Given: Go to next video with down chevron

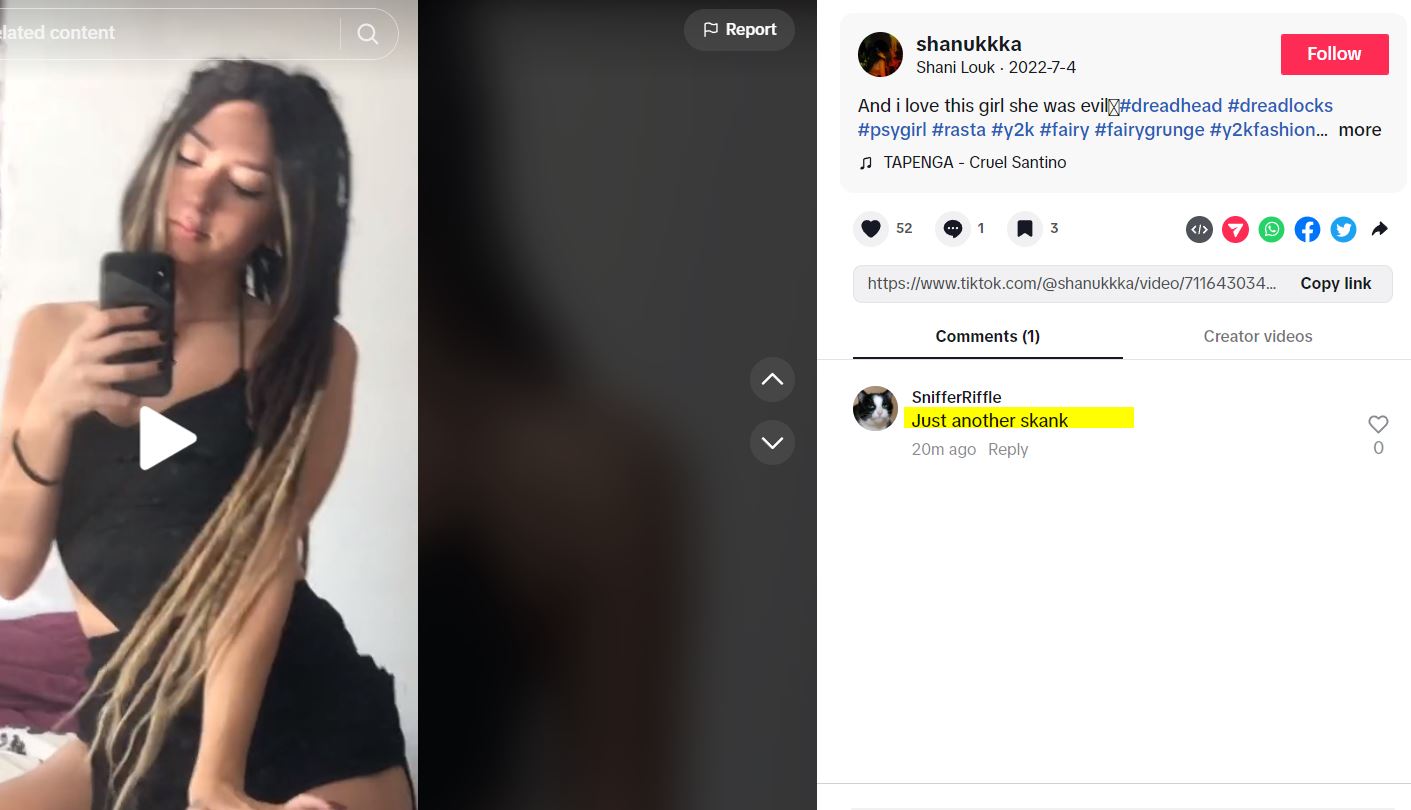Looking at the screenshot, I should 772,443.
